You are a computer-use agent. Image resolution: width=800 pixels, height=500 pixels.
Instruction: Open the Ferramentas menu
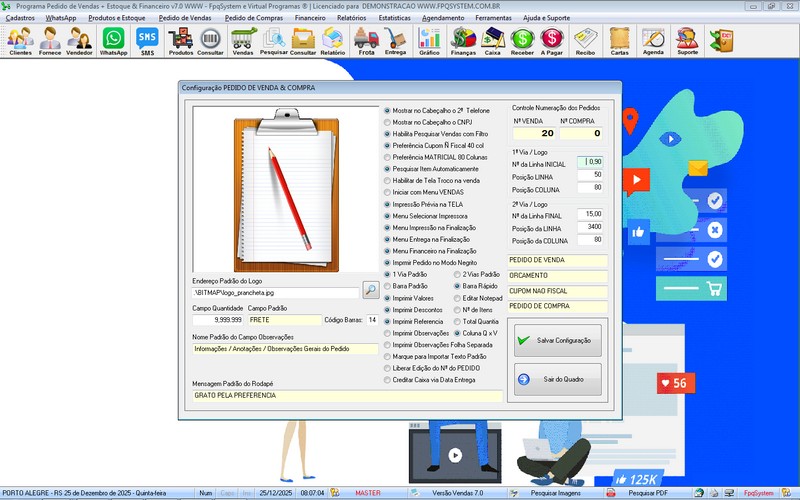coord(493,18)
